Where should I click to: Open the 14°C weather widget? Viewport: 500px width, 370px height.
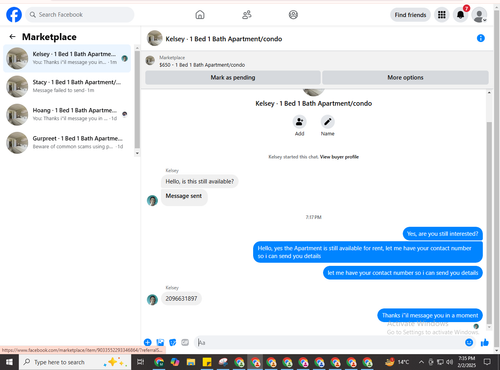[397, 362]
